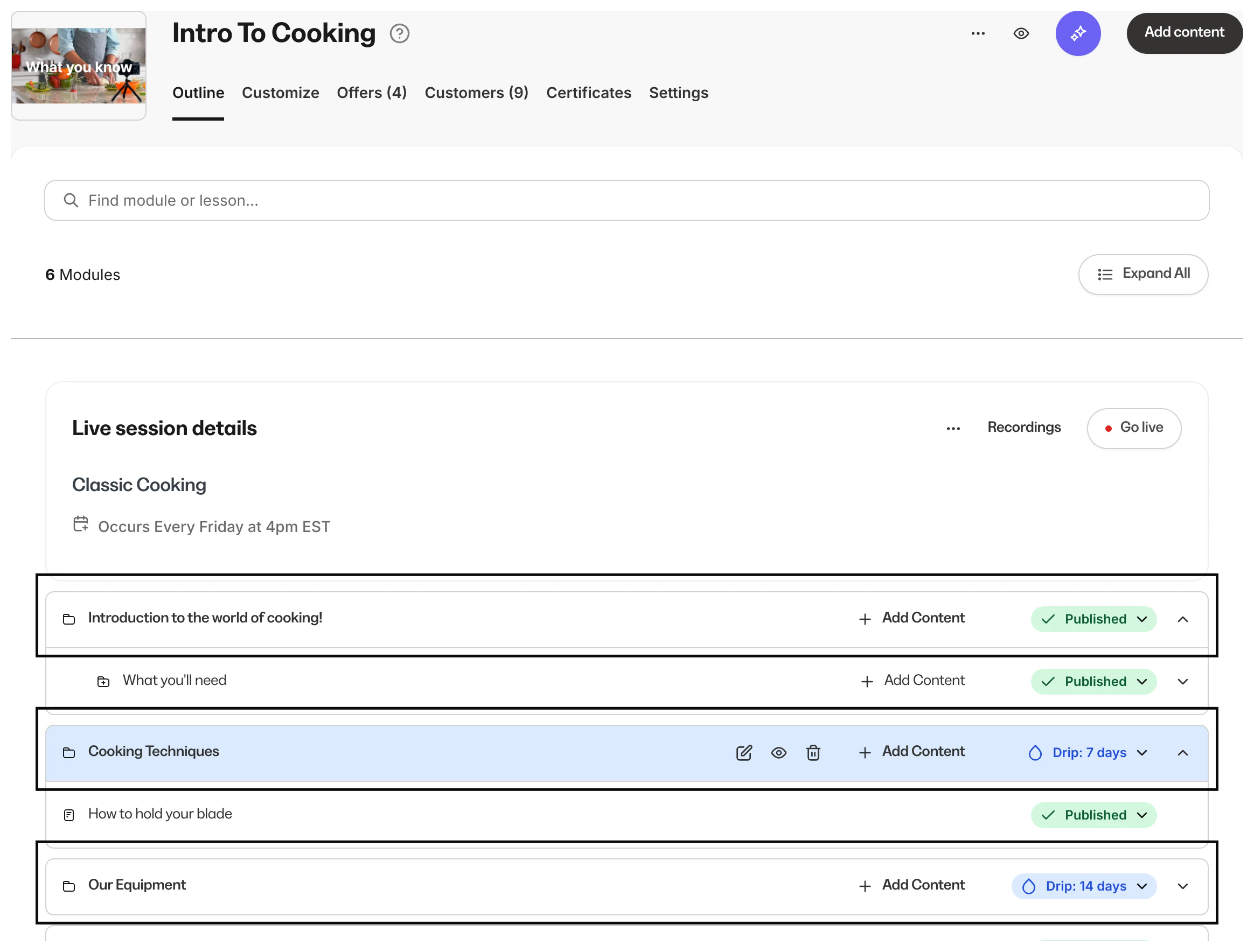1254x952 pixels.
Task: Click the Expand All button
Action: click(1143, 274)
